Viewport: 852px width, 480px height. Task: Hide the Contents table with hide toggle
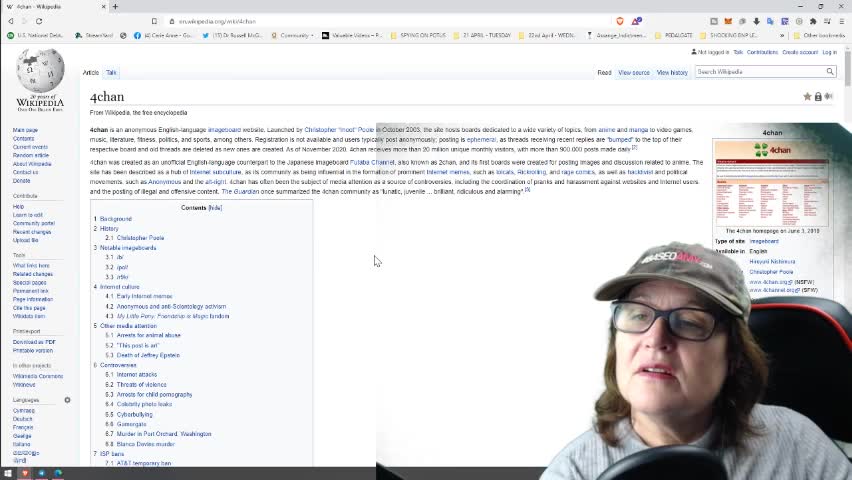tap(215, 208)
